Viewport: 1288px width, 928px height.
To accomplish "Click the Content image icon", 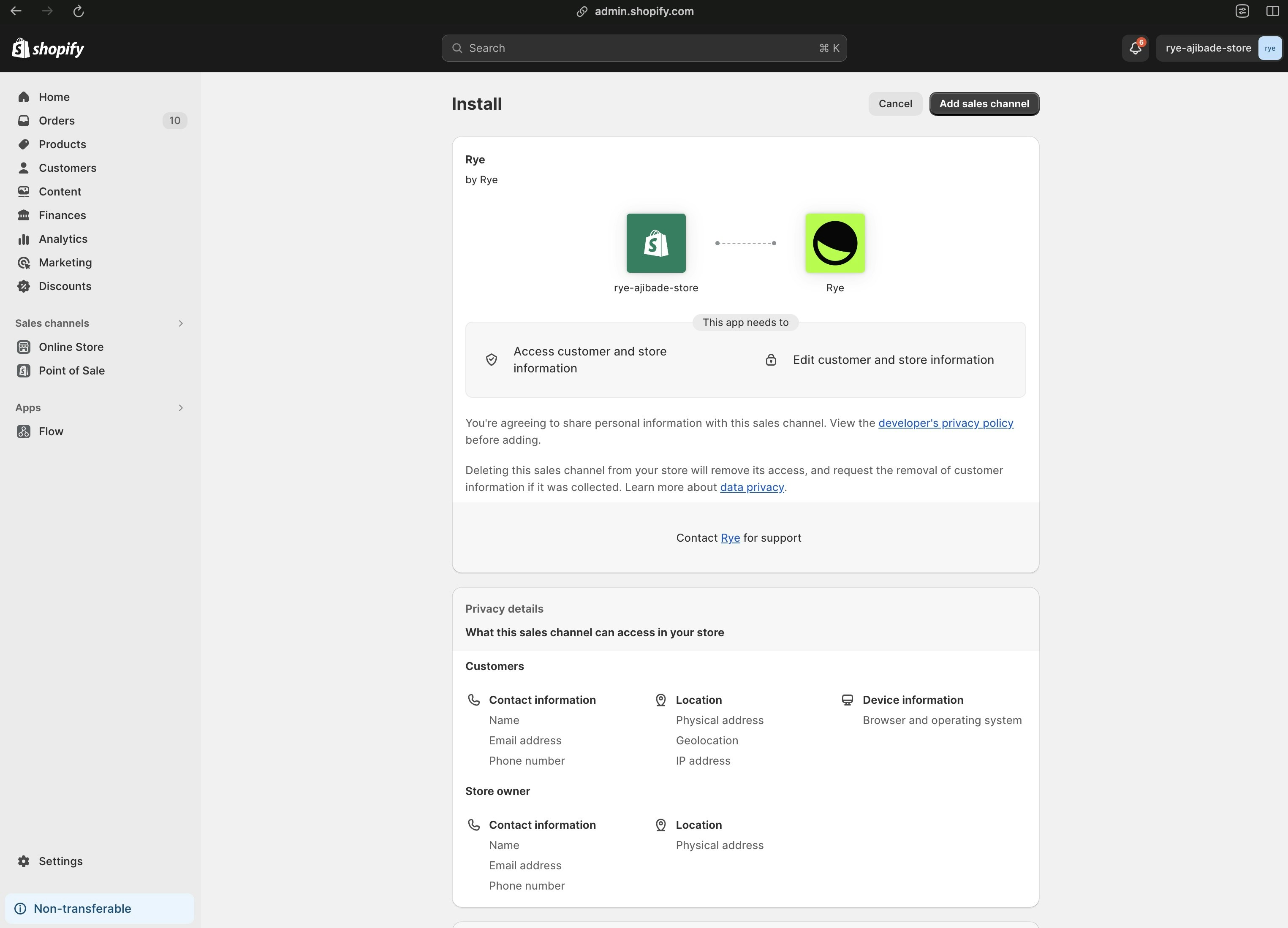I will [23, 191].
